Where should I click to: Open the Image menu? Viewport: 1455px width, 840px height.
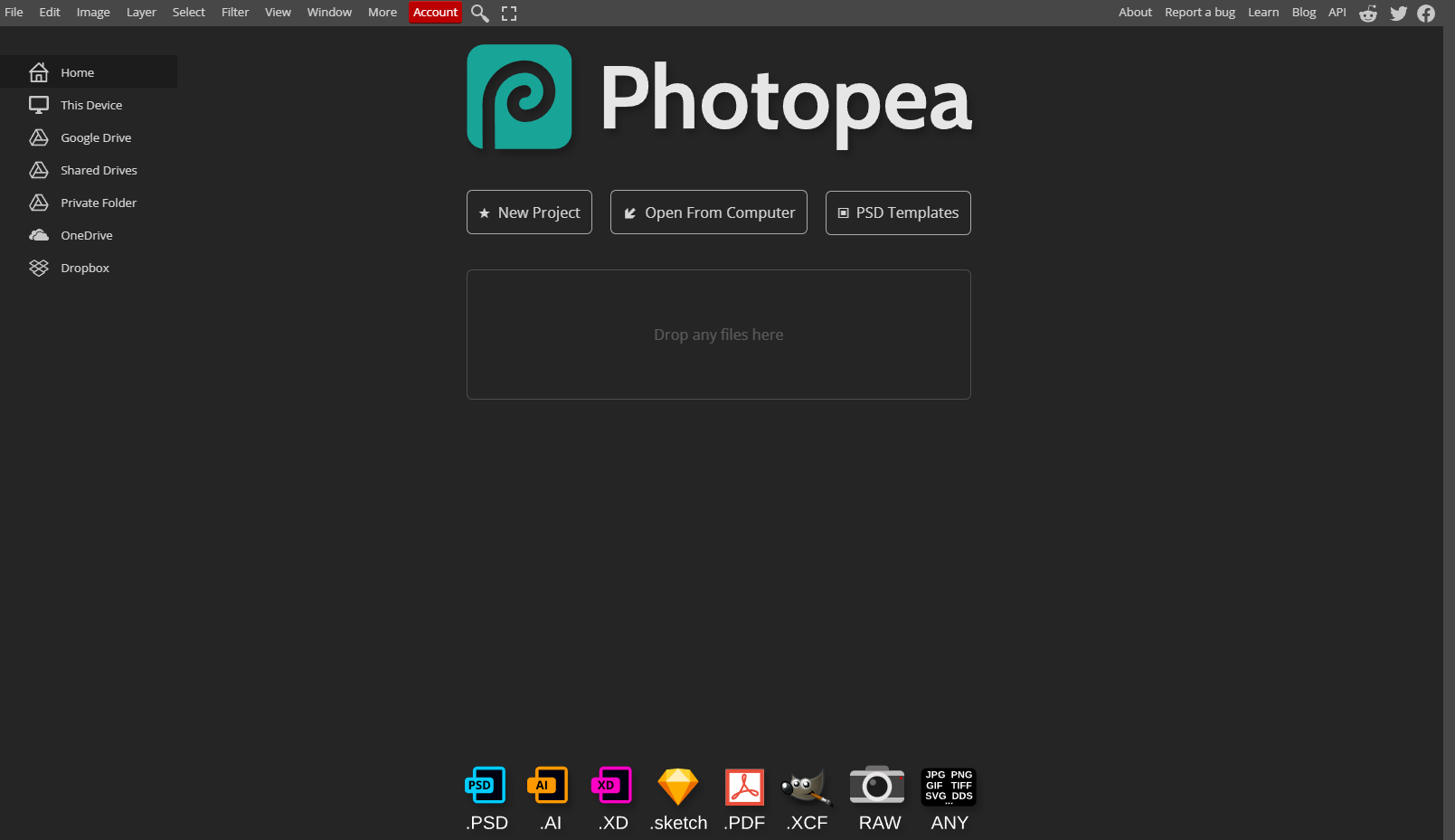coord(93,13)
